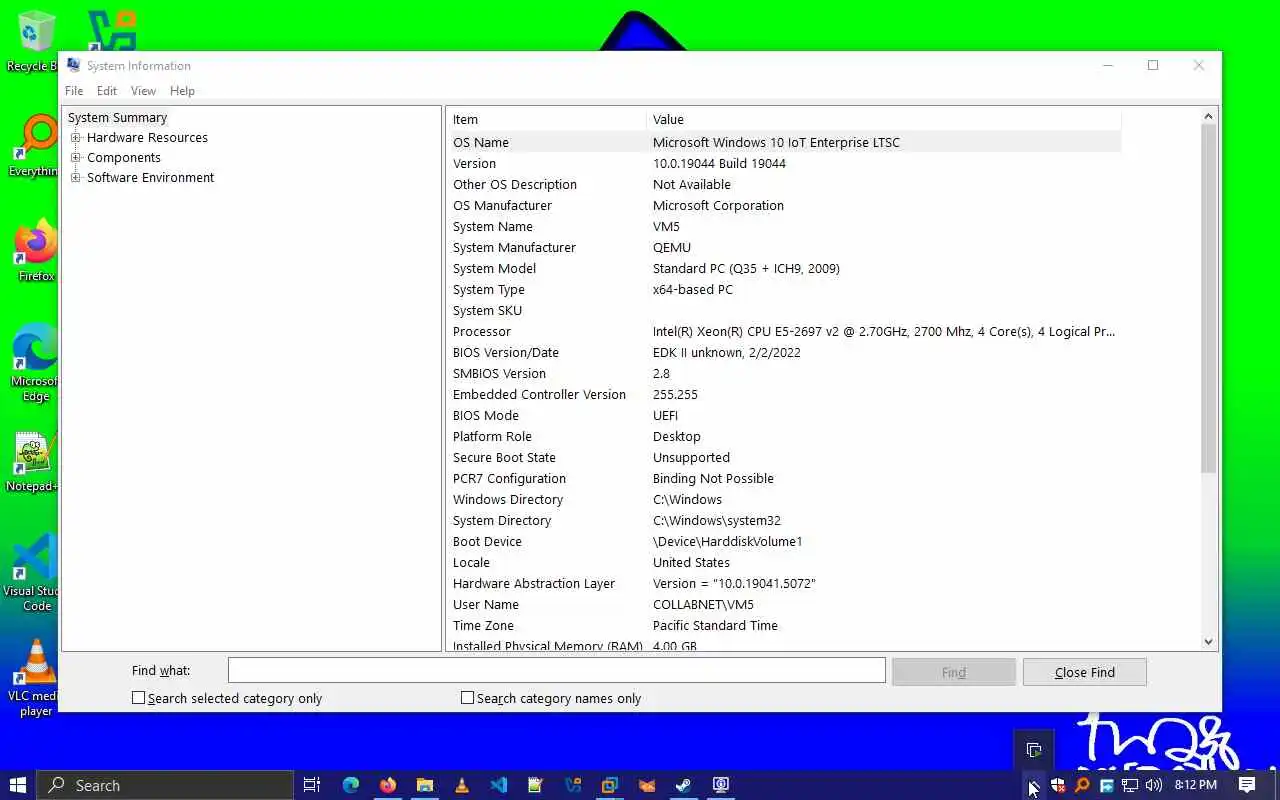Image resolution: width=1280 pixels, height=800 pixels.
Task: Click the Find what input field
Action: (557, 670)
